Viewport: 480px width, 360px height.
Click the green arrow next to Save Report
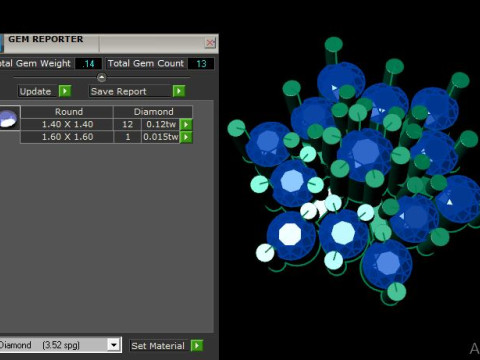179,91
